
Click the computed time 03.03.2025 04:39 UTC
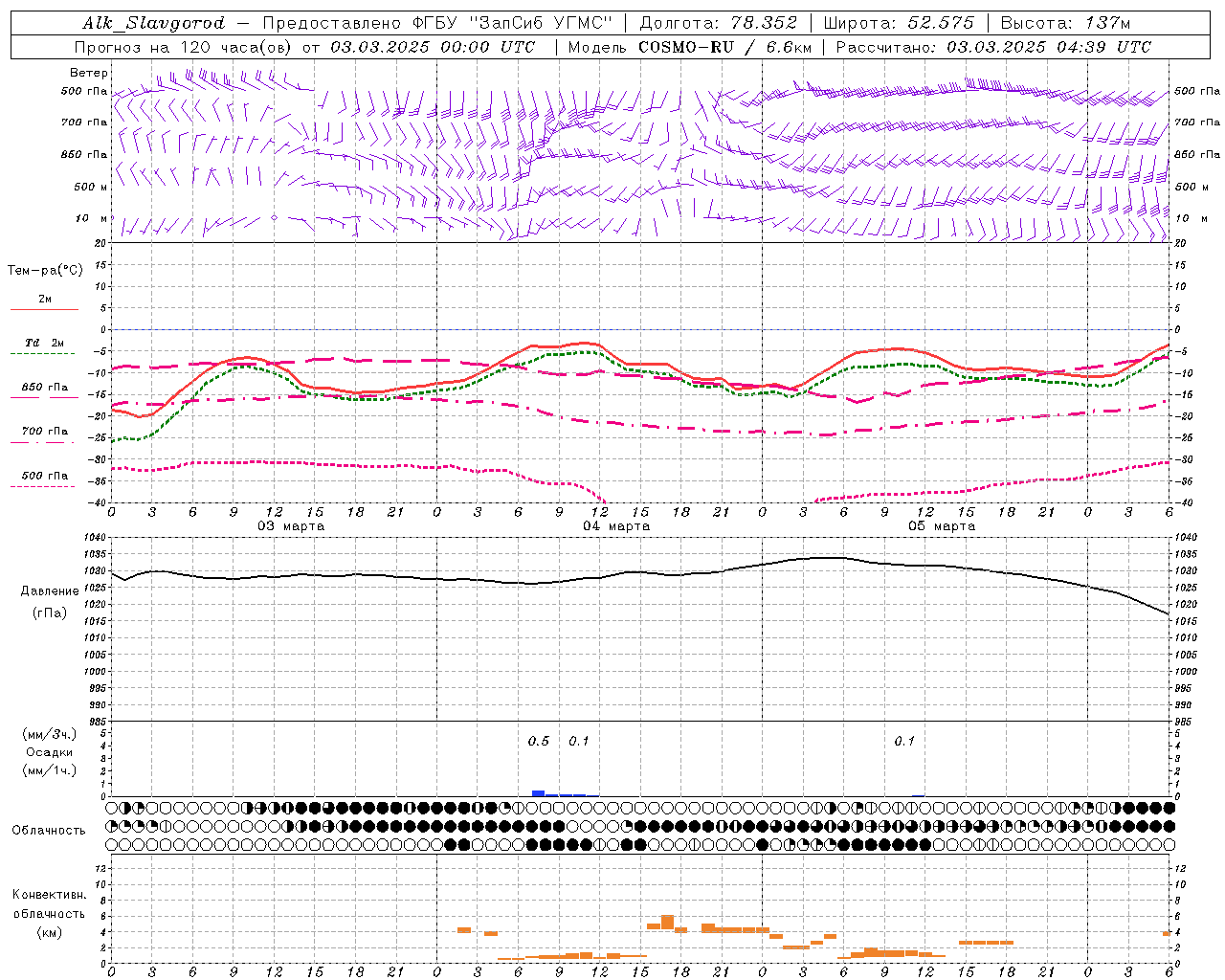(1049, 47)
